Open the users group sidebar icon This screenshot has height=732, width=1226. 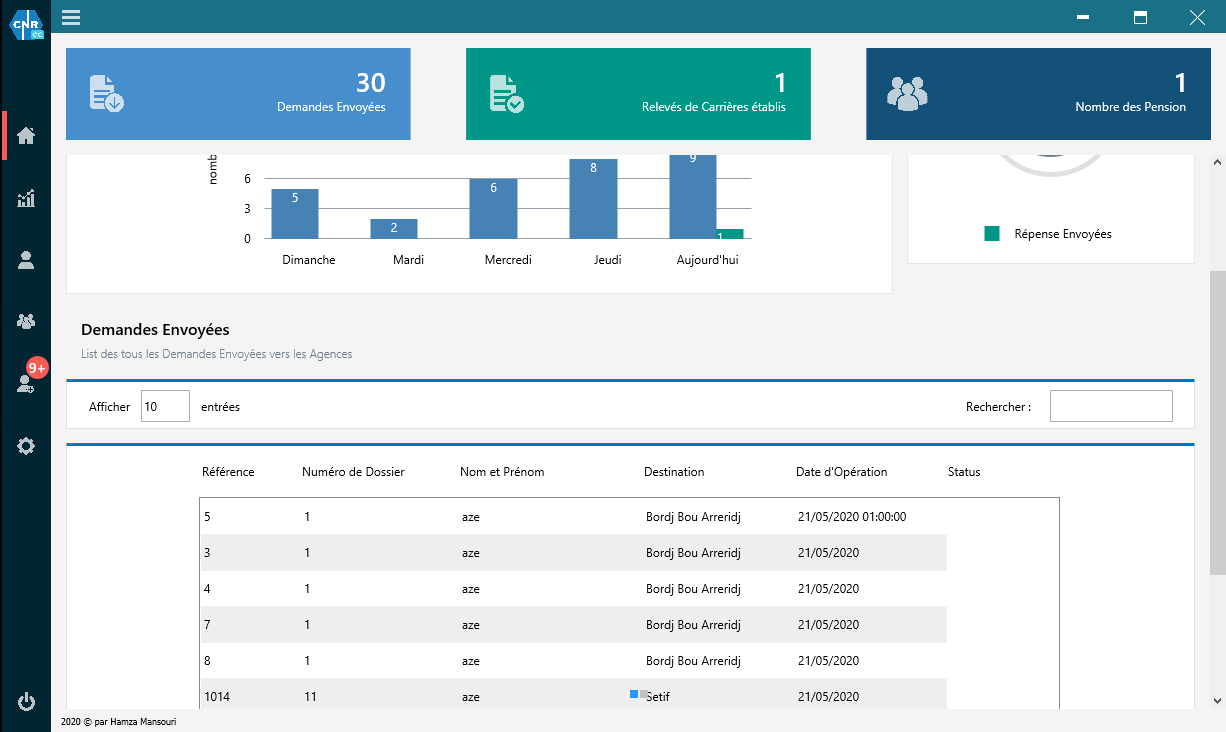(26, 321)
